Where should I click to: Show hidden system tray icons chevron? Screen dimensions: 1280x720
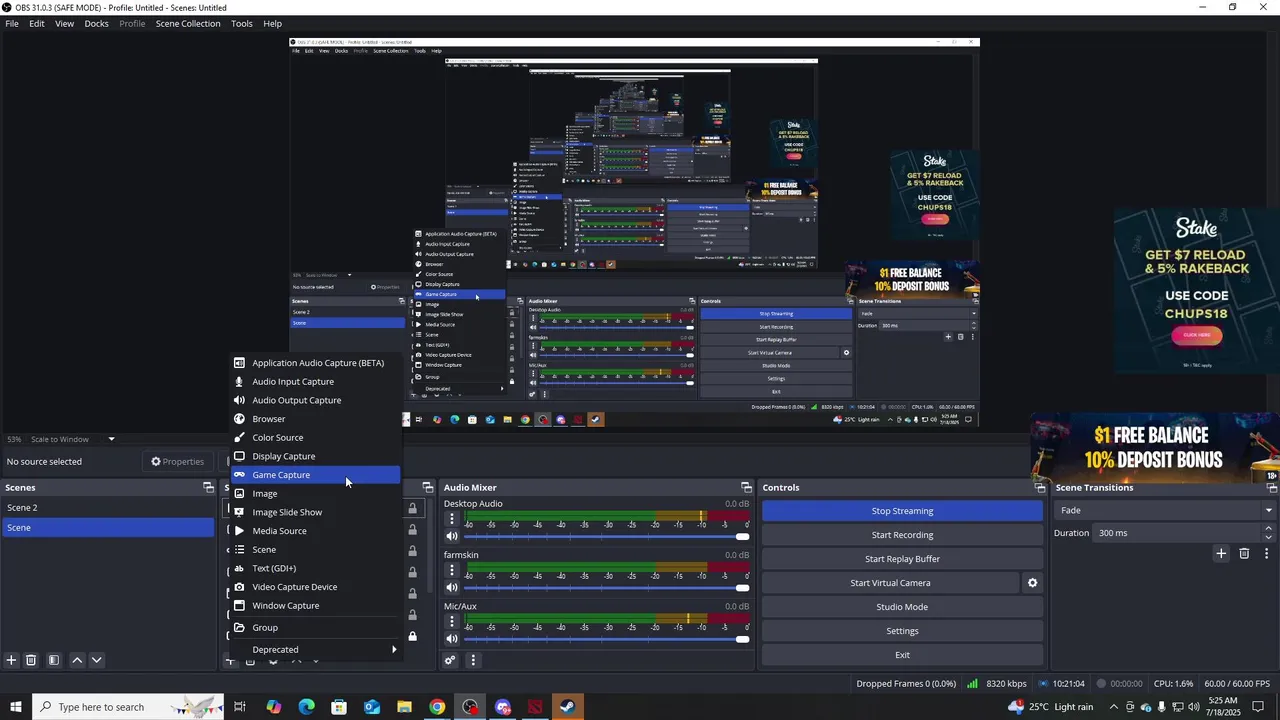[x=1113, y=707]
